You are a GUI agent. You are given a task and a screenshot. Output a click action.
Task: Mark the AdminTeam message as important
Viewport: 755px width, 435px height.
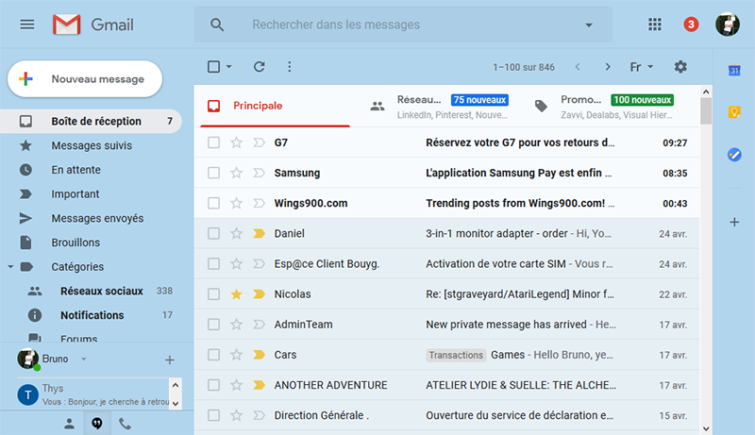[259, 325]
